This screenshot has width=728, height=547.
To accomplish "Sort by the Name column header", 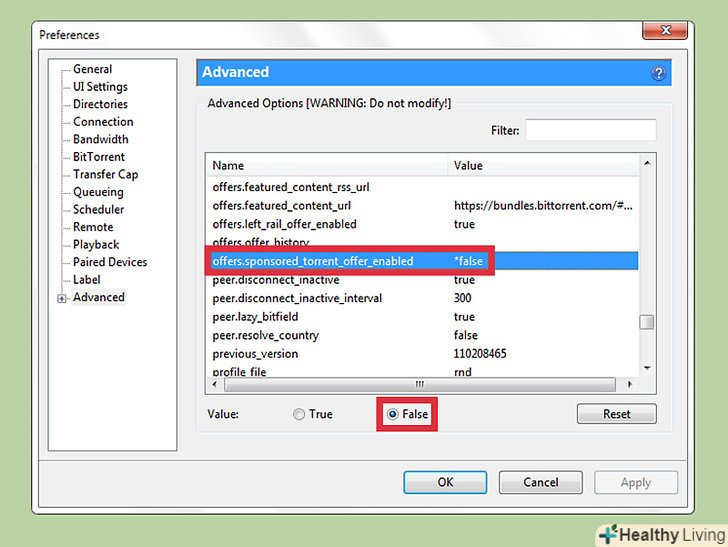I will click(x=327, y=165).
